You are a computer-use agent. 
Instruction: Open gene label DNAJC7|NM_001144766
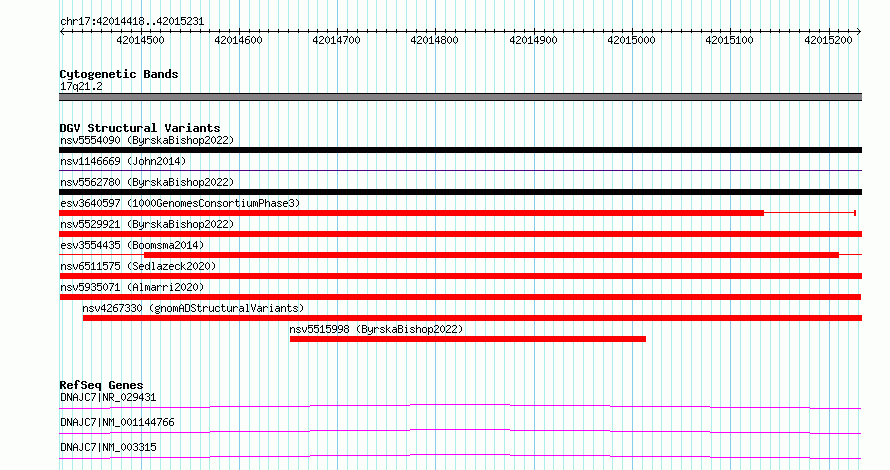point(117,422)
